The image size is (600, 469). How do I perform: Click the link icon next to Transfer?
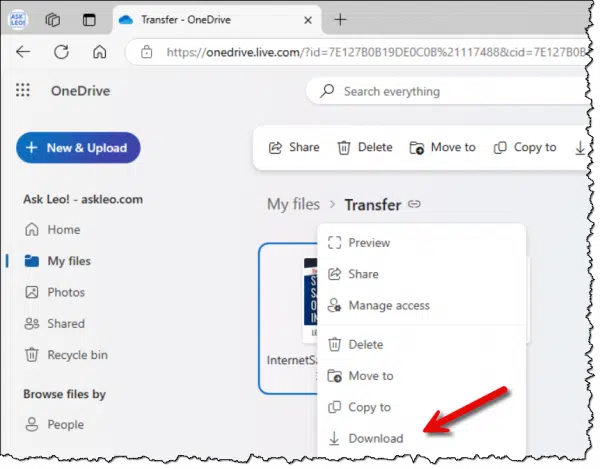click(414, 205)
